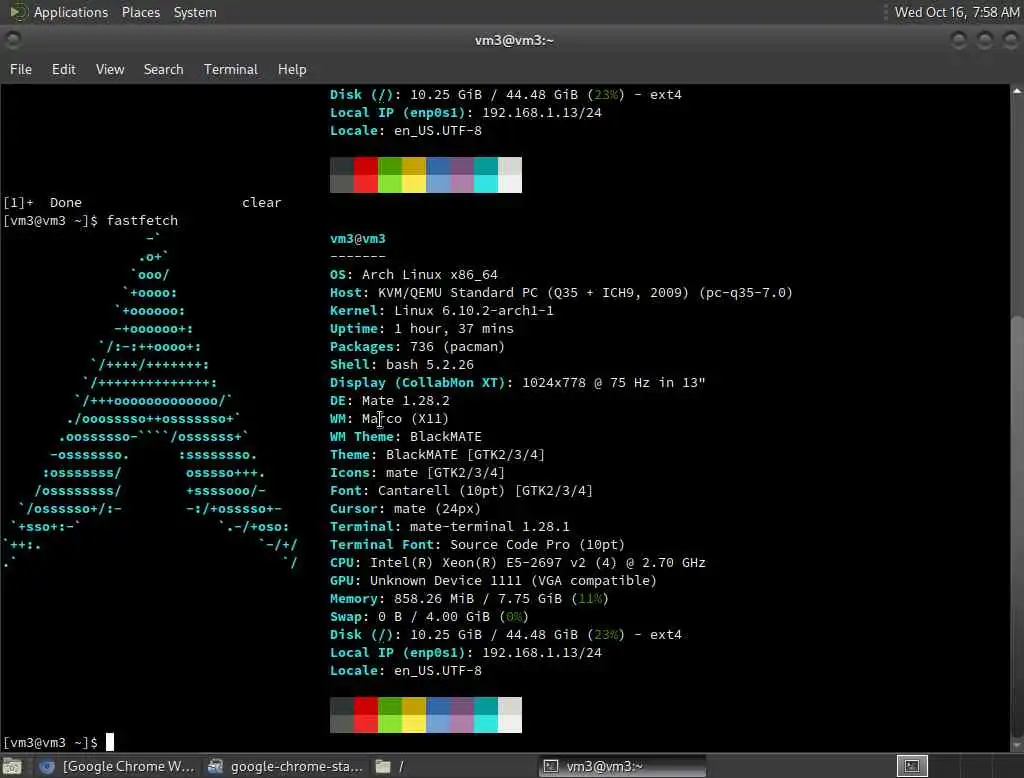Screen dimensions: 1024x778
Task: Click the 'WM Theme: BlackMATE' line
Action: [406, 436]
